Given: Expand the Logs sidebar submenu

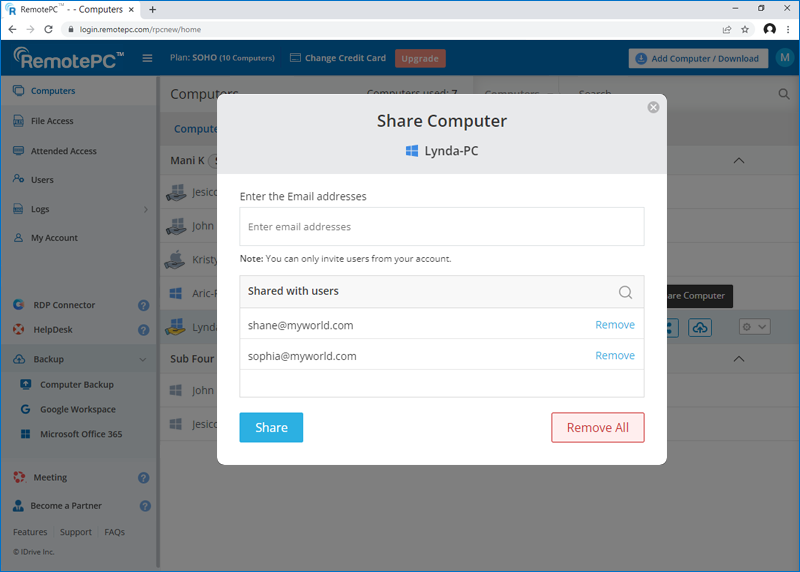Looking at the screenshot, I should [x=146, y=209].
